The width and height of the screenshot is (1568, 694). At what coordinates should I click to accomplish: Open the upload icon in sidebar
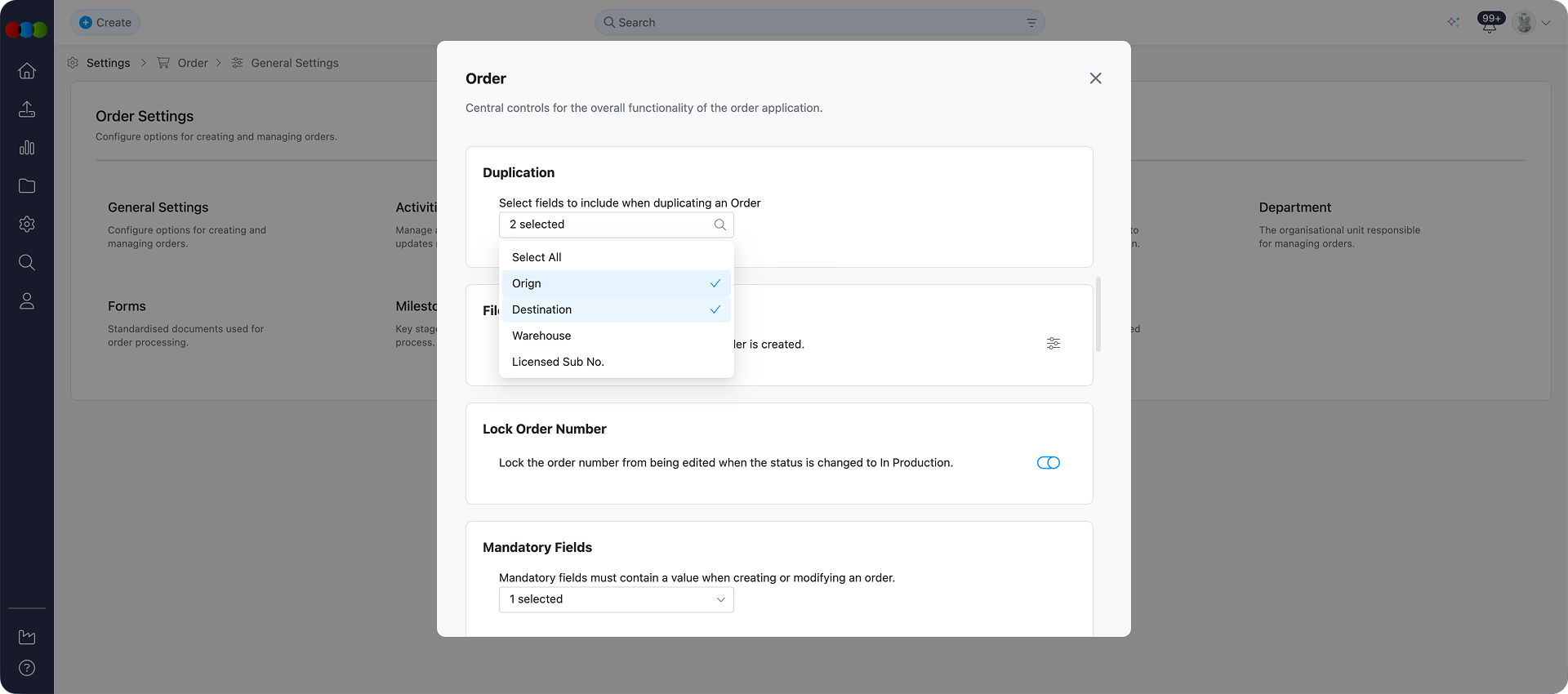click(27, 109)
